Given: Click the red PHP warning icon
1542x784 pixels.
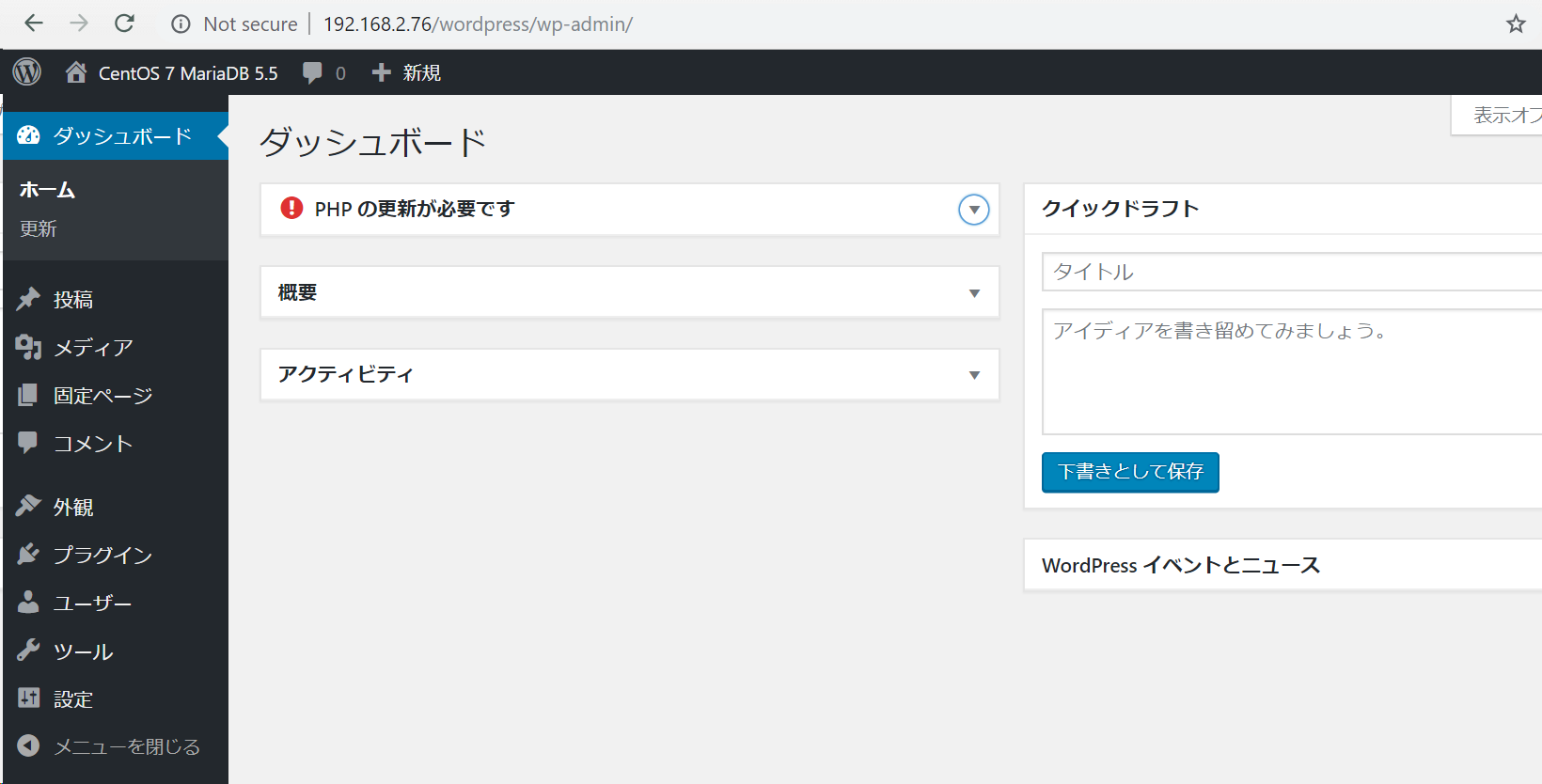Looking at the screenshot, I should pyautogui.click(x=291, y=208).
